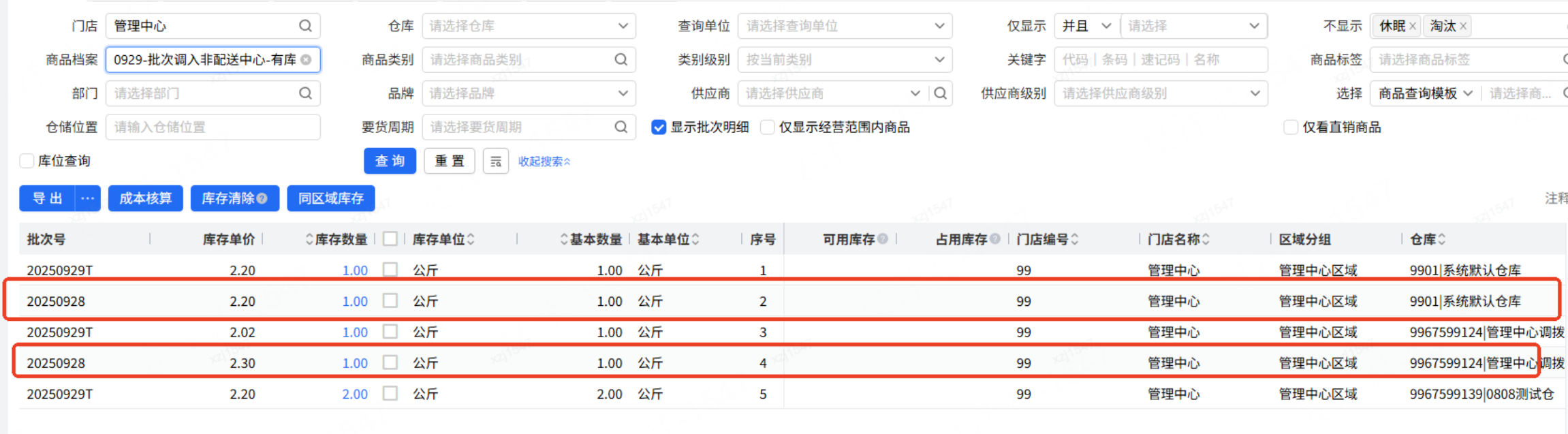This screenshot has height=434, width=1568.
Task: Click the magnifier icon next to 供应商
Action: tap(941, 93)
